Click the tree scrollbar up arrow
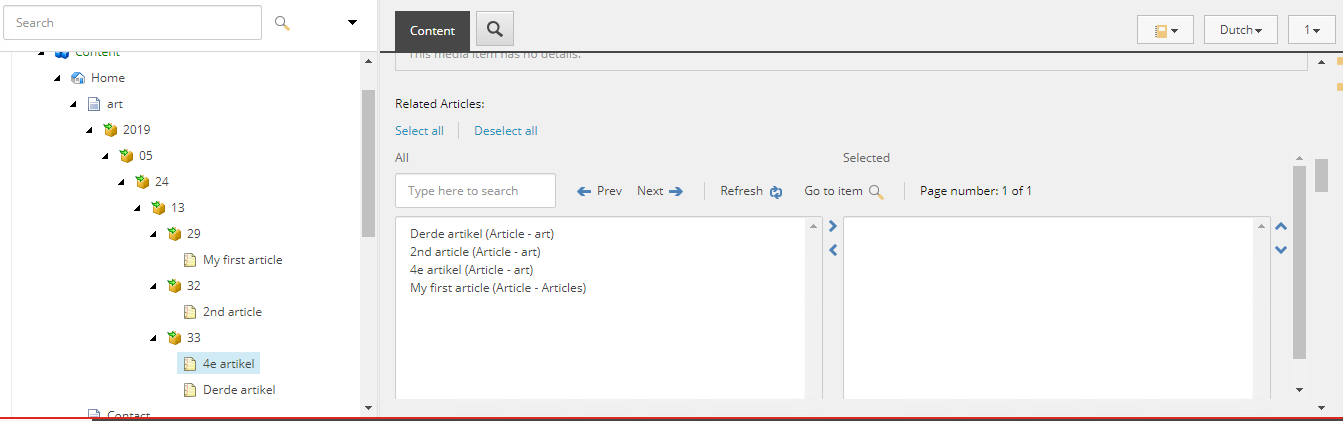This screenshot has width=1343, height=421. [368, 61]
